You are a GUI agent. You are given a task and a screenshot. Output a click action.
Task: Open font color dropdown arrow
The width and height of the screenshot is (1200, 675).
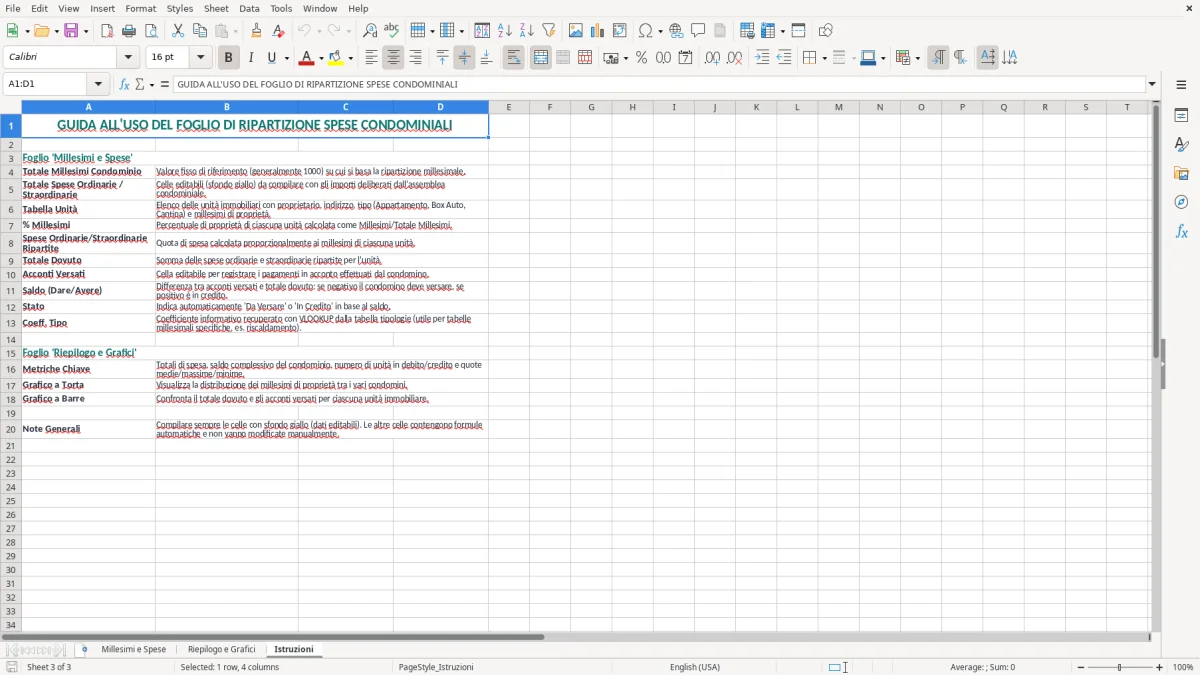(x=320, y=58)
